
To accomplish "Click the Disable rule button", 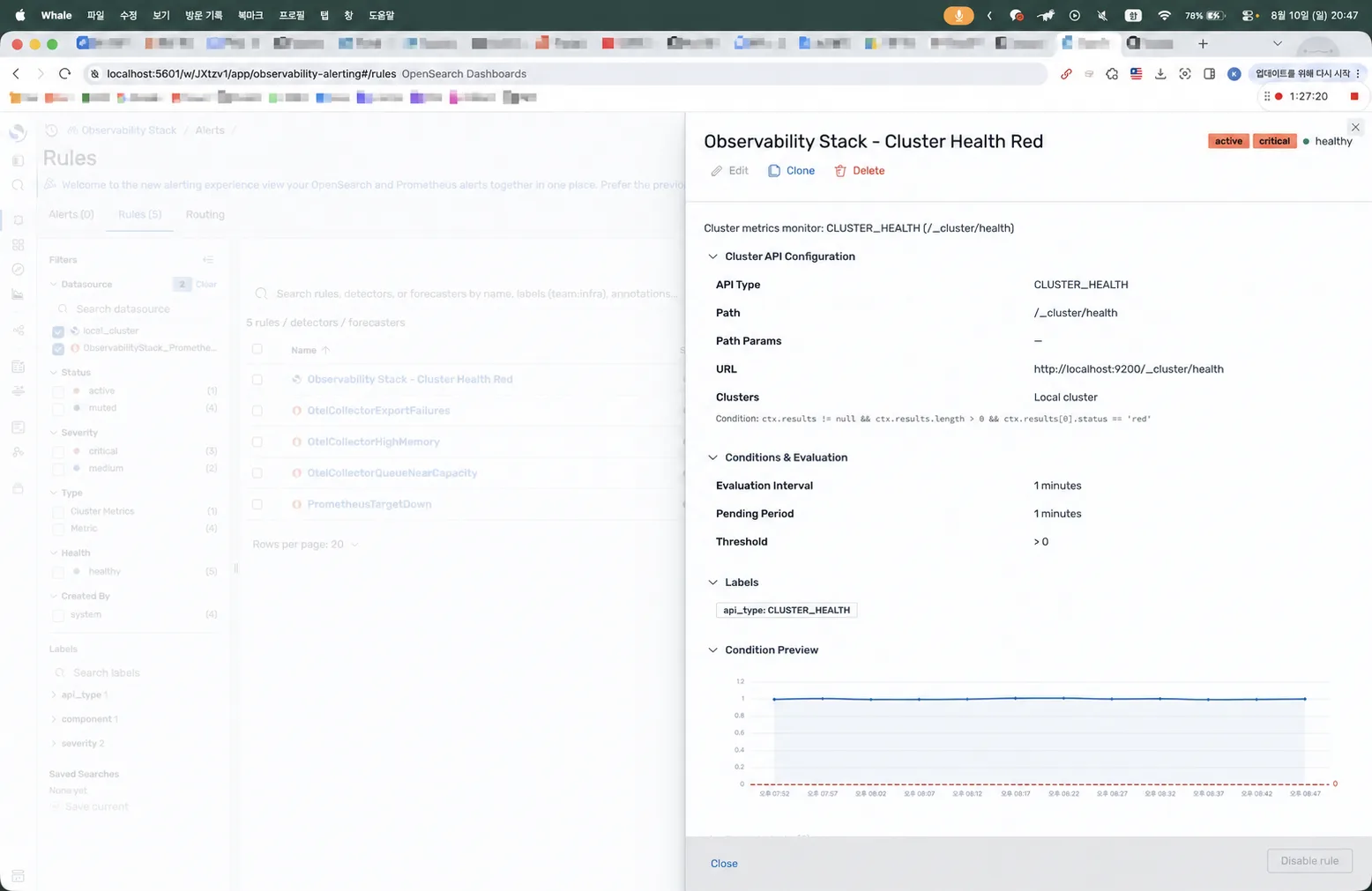I will [x=1309, y=861].
